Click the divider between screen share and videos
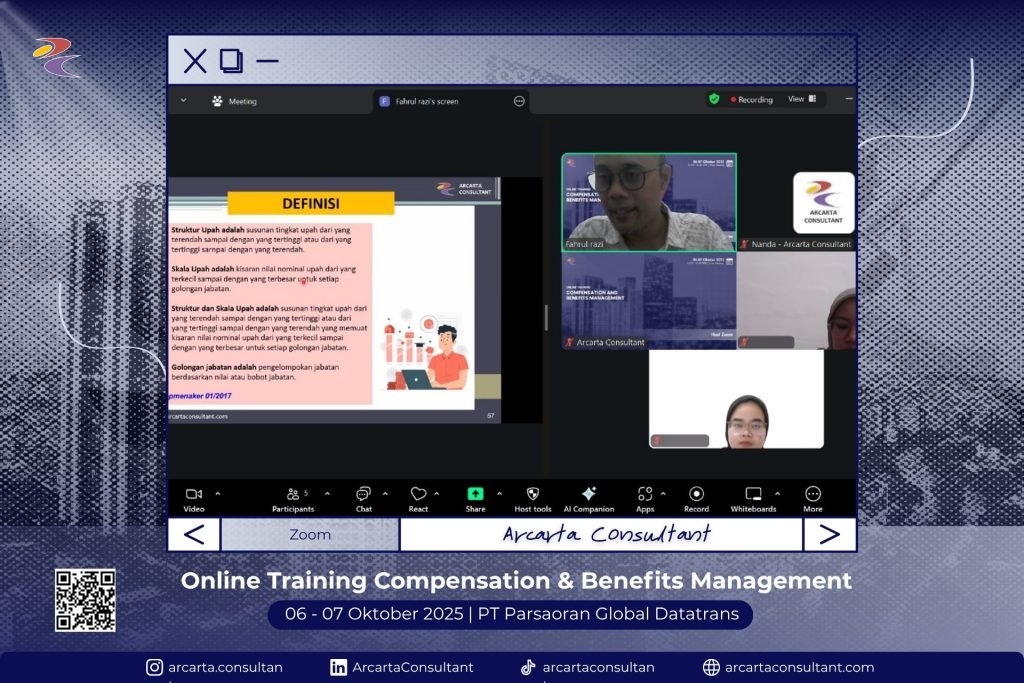1024x683 pixels. (x=546, y=317)
